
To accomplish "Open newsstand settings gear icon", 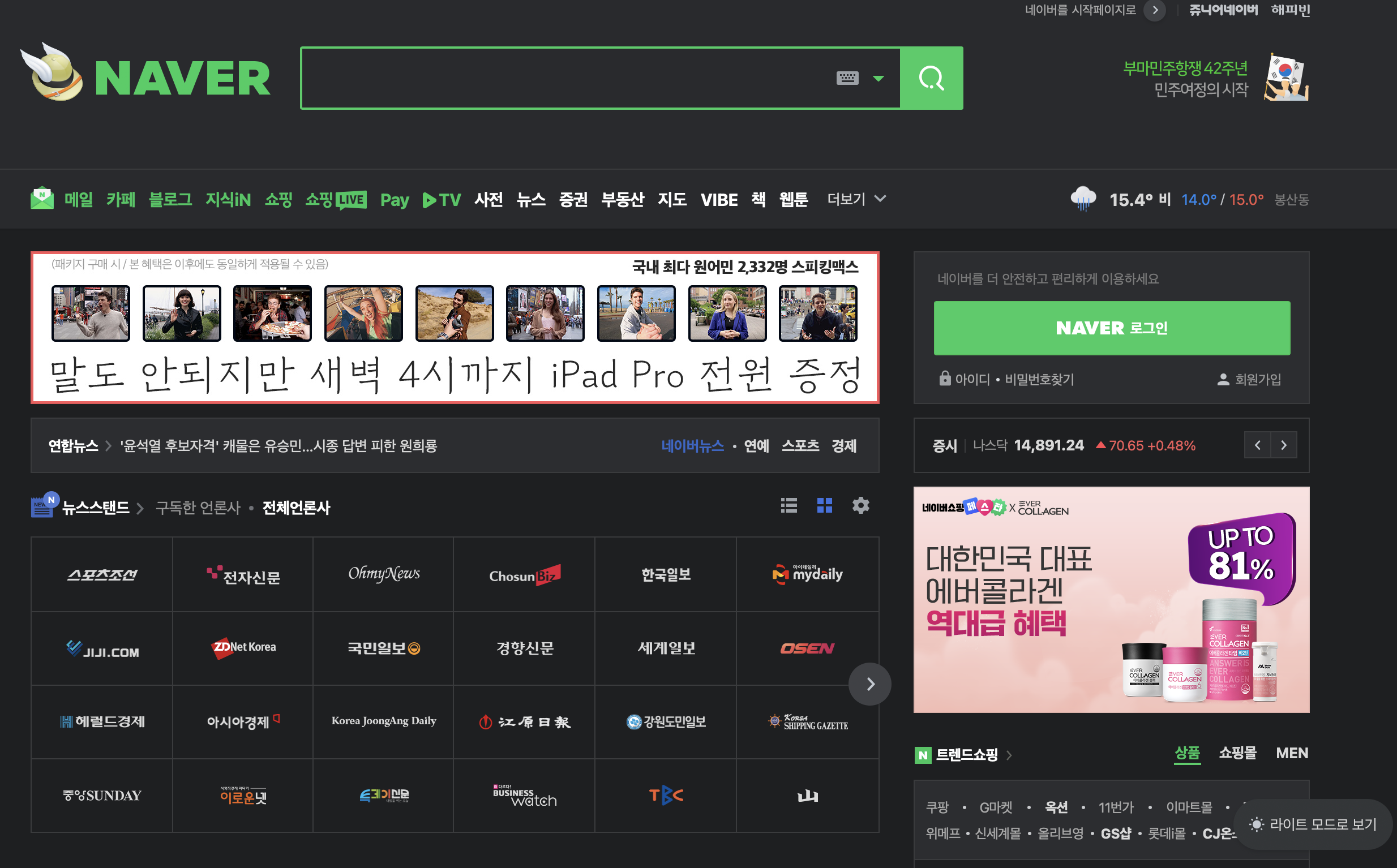I will (860, 505).
